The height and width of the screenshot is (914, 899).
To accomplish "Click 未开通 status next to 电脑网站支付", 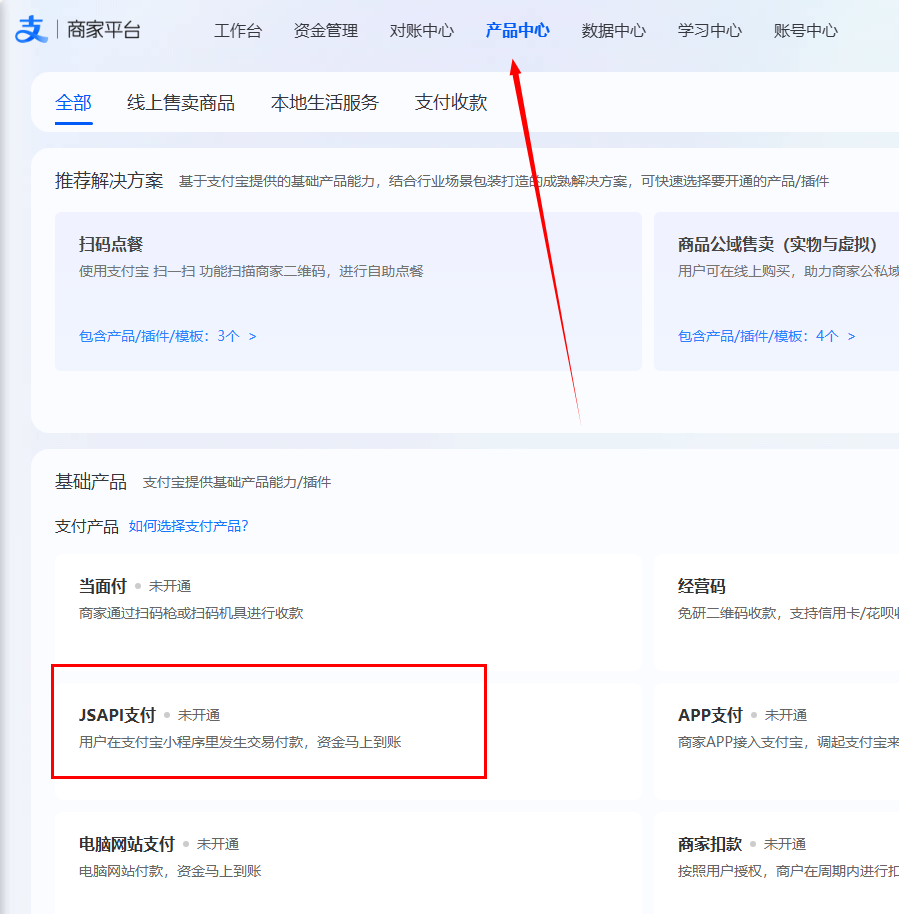I will click(218, 844).
